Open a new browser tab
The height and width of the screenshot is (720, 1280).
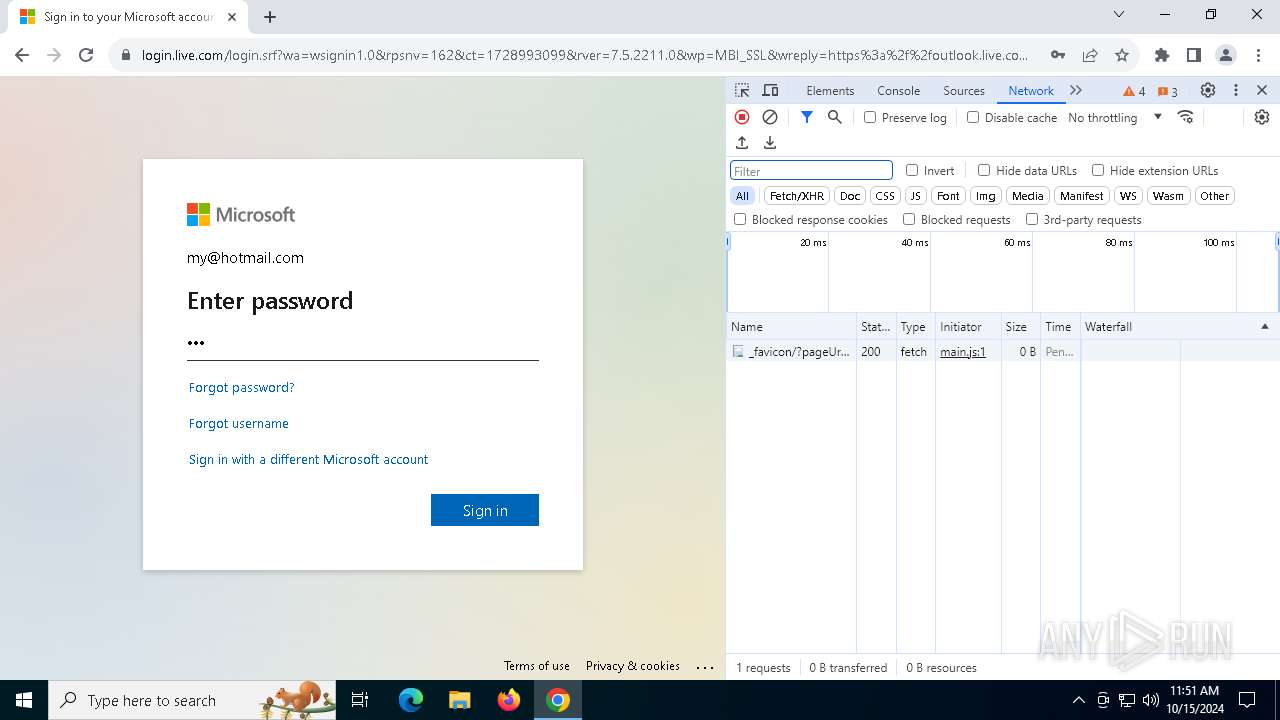(x=270, y=16)
